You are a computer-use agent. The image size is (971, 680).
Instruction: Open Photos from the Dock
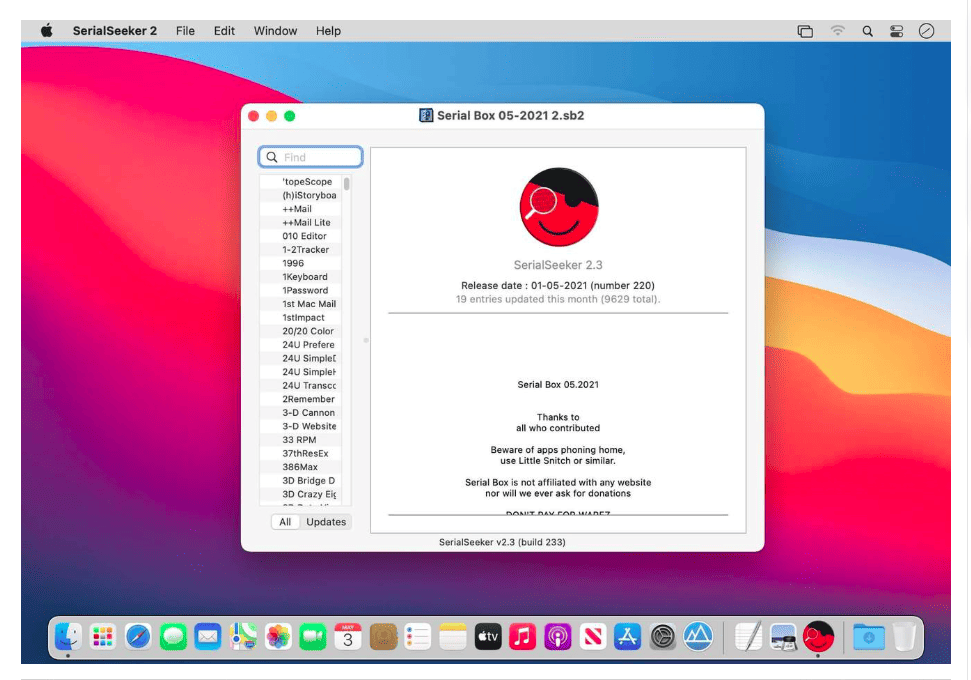[278, 637]
